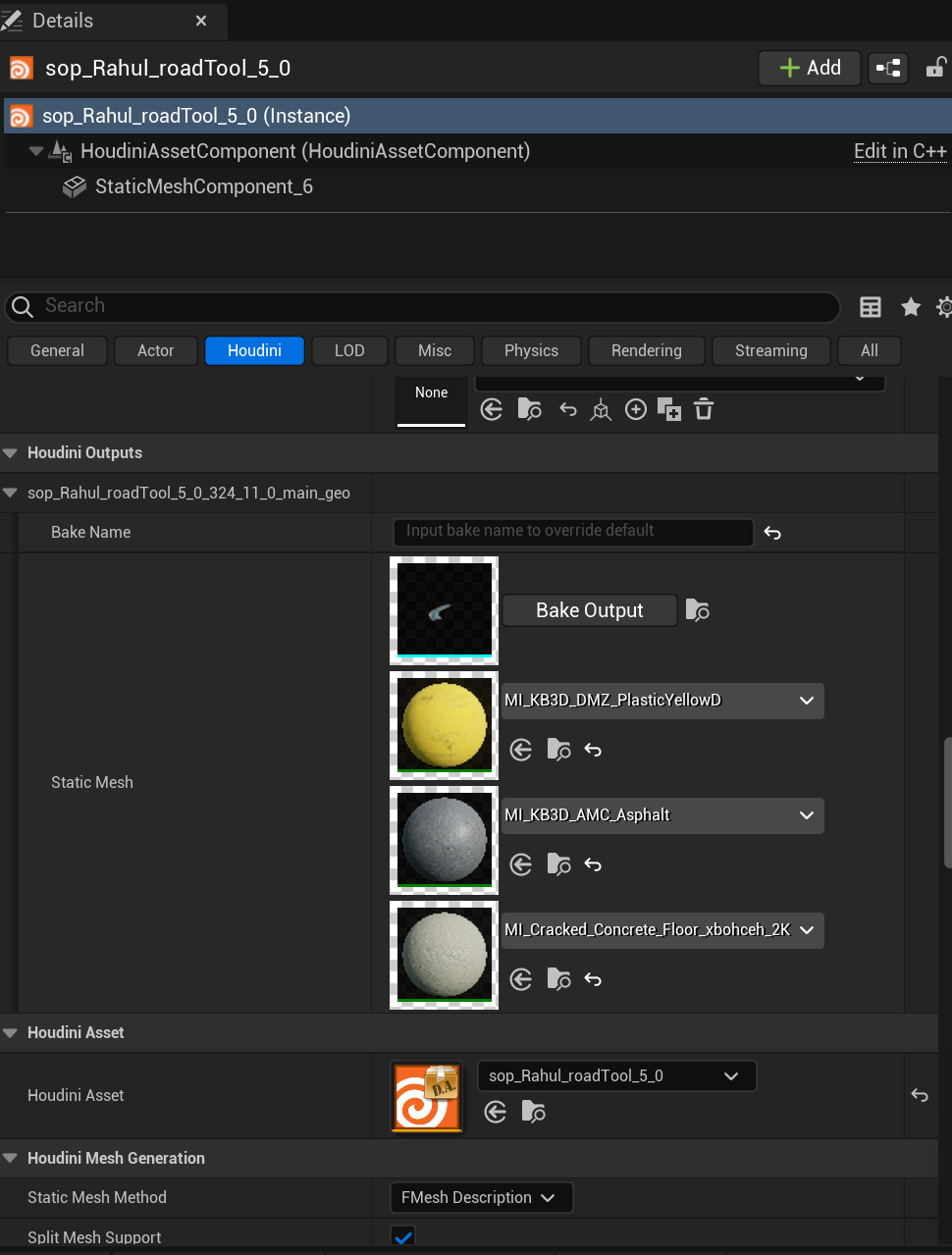Click the Edit in C++ link
The image size is (952, 1255).
899,151
